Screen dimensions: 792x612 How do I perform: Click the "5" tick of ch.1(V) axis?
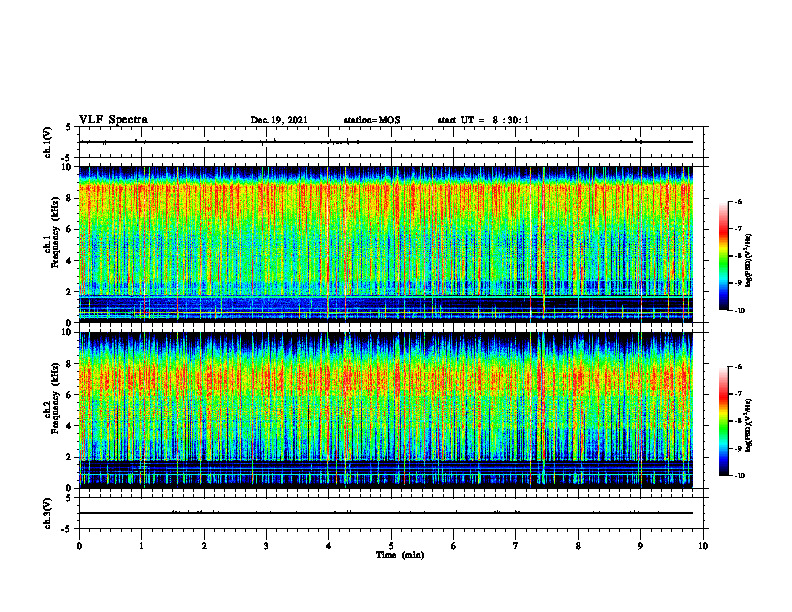click(70, 127)
